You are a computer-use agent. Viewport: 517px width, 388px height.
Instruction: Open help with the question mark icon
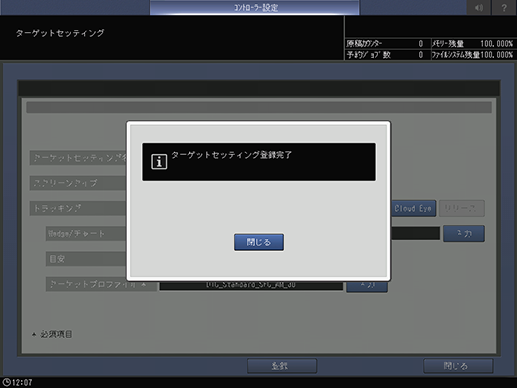click(504, 7)
